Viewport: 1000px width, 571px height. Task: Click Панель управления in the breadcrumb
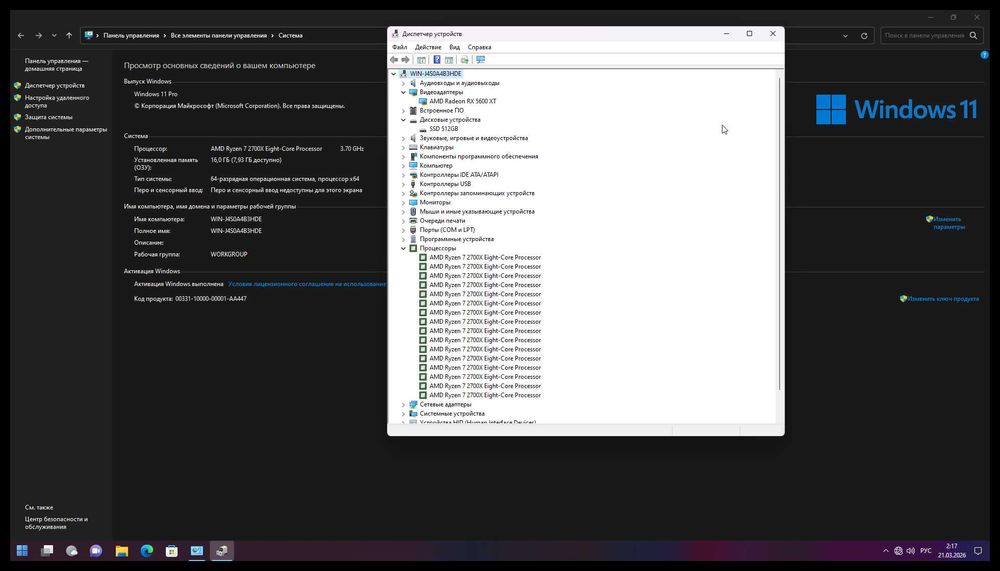[x=131, y=36]
